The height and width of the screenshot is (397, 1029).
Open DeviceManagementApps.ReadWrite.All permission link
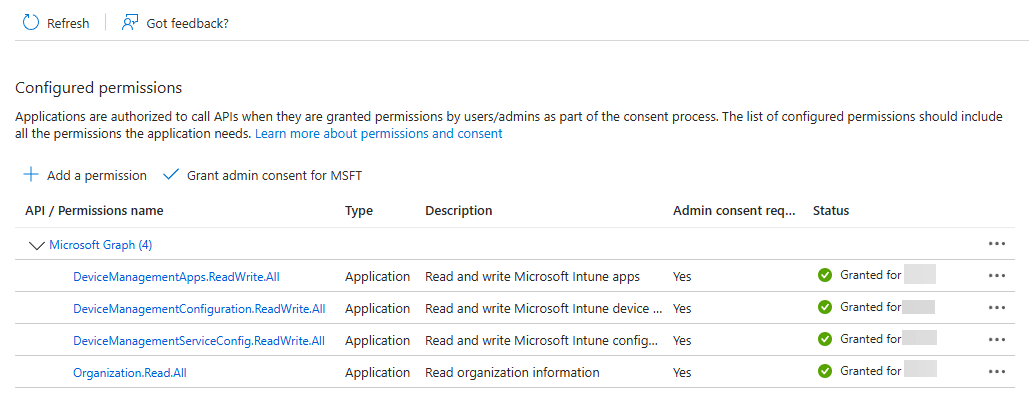(177, 276)
